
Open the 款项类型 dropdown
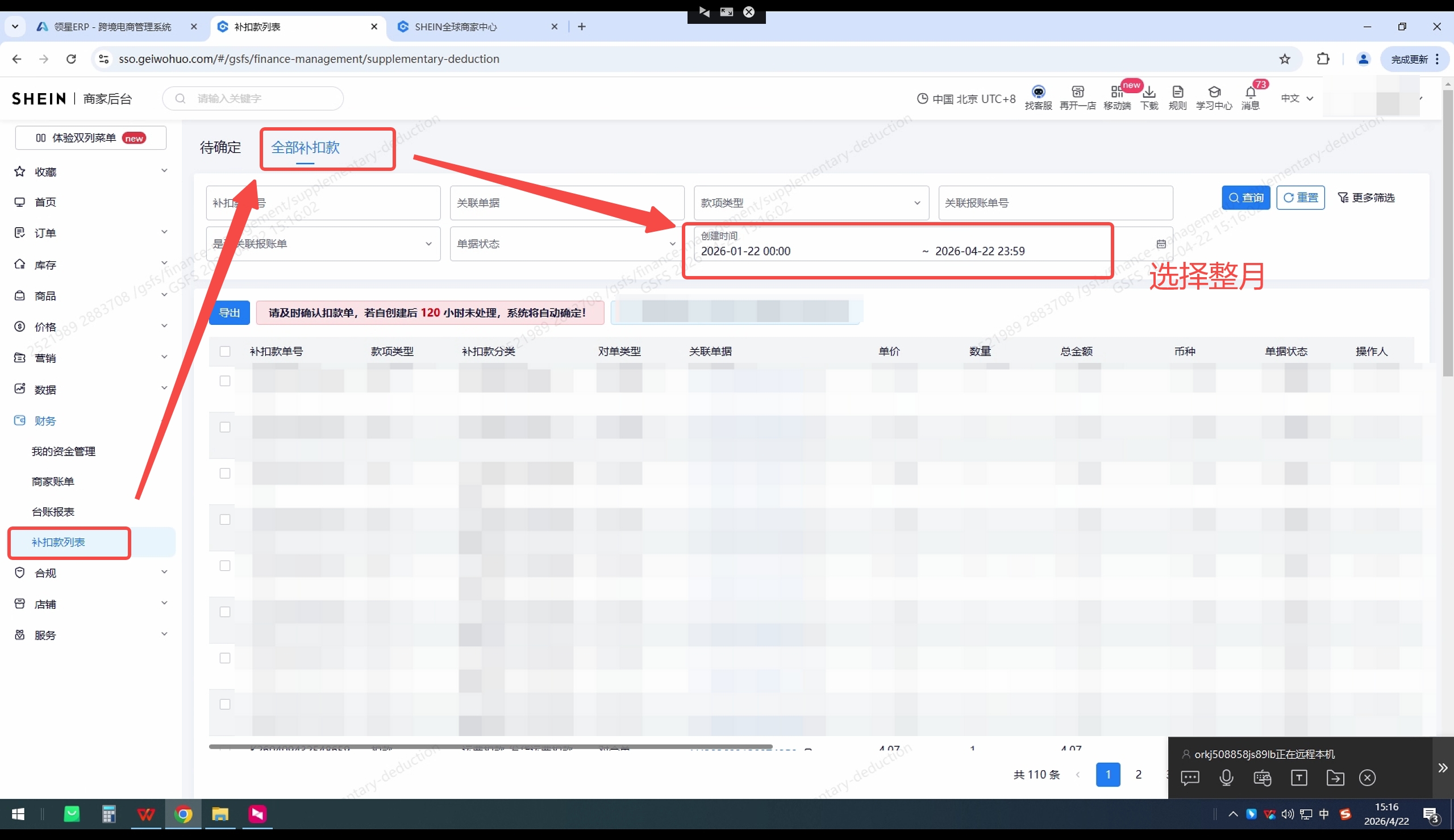(811, 203)
